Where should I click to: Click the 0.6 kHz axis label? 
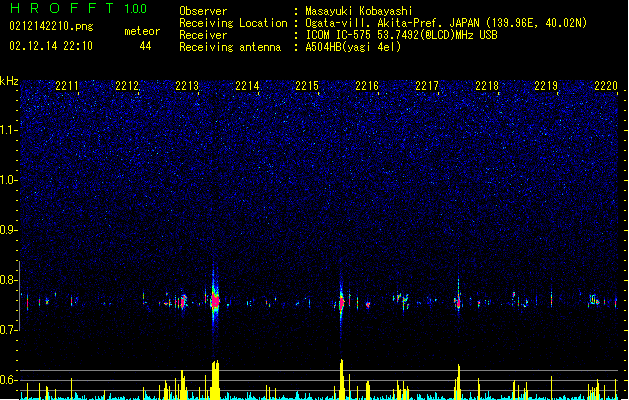coord(8,380)
